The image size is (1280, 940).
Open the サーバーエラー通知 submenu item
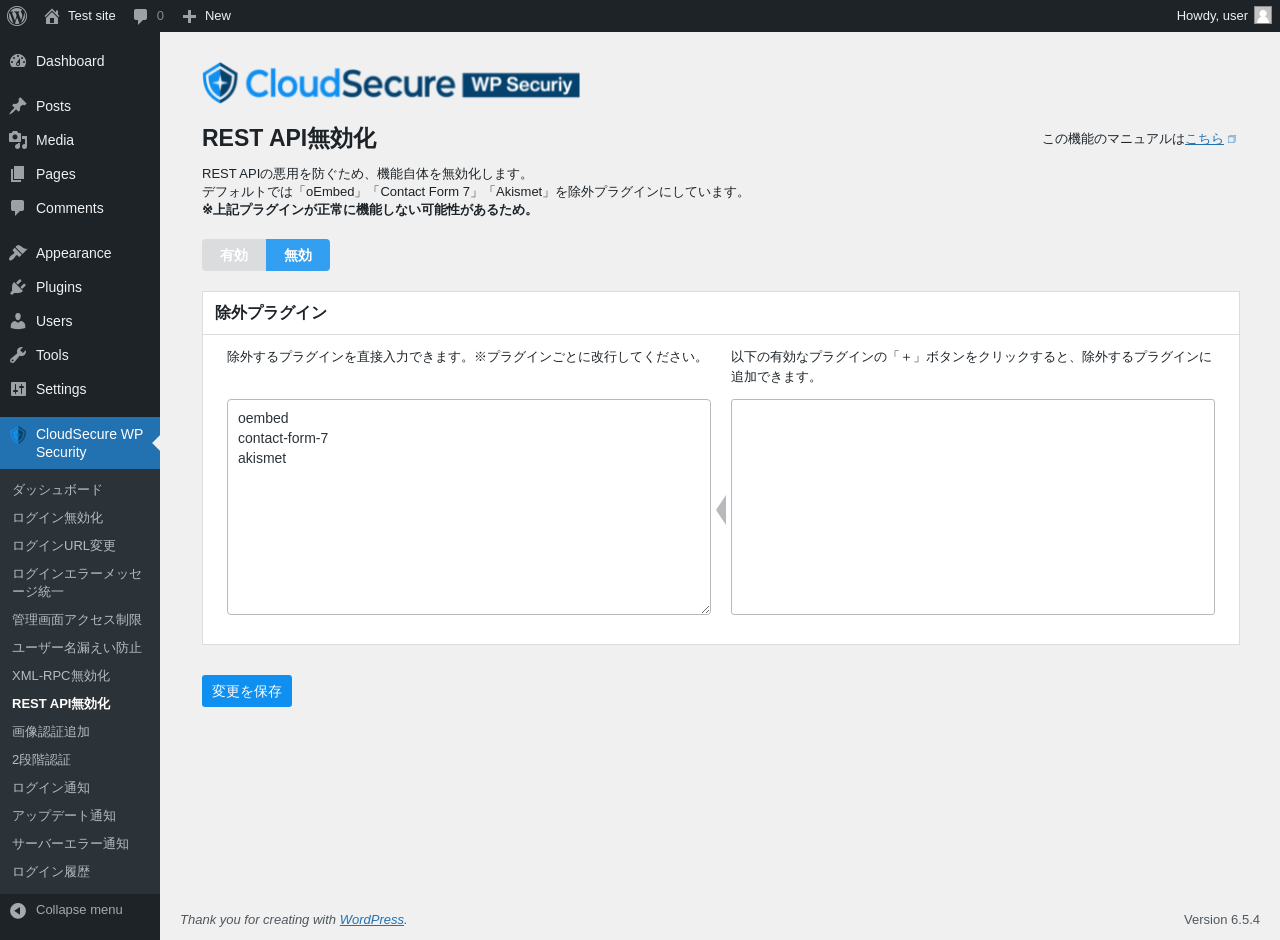pos(80,844)
